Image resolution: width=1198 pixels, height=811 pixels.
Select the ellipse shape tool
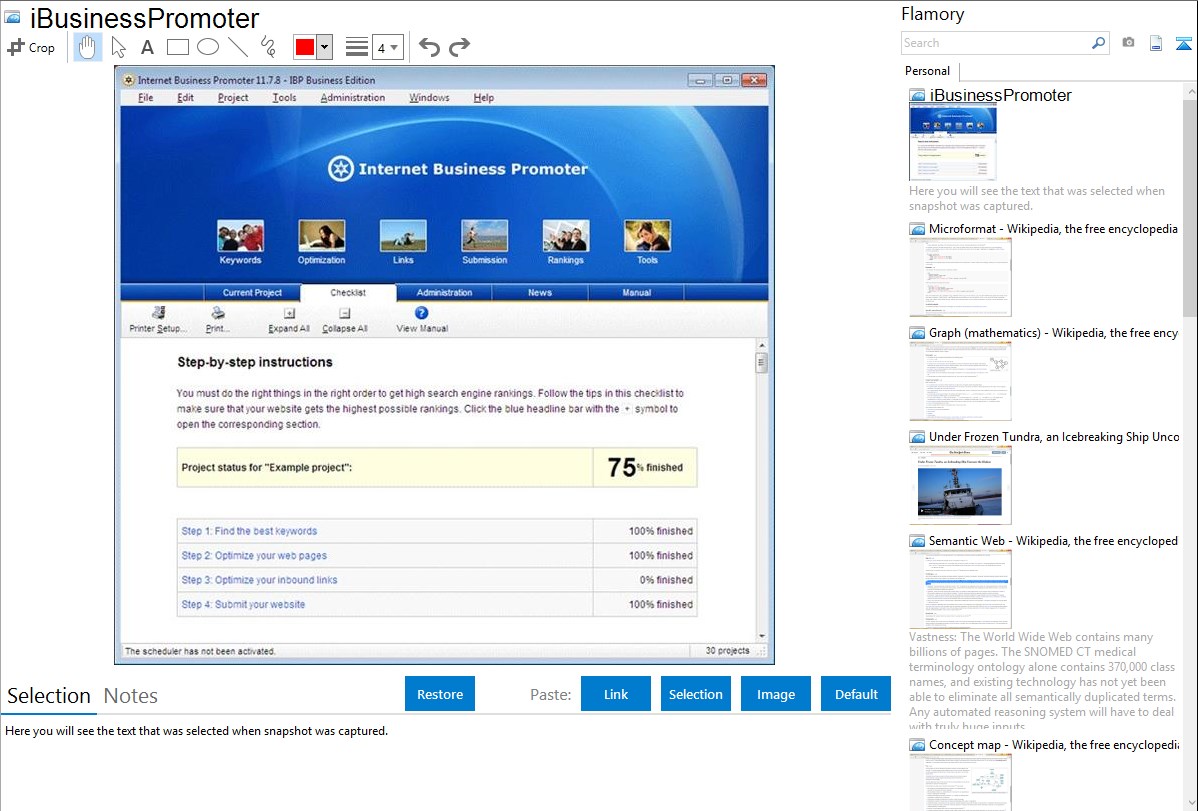pos(208,47)
